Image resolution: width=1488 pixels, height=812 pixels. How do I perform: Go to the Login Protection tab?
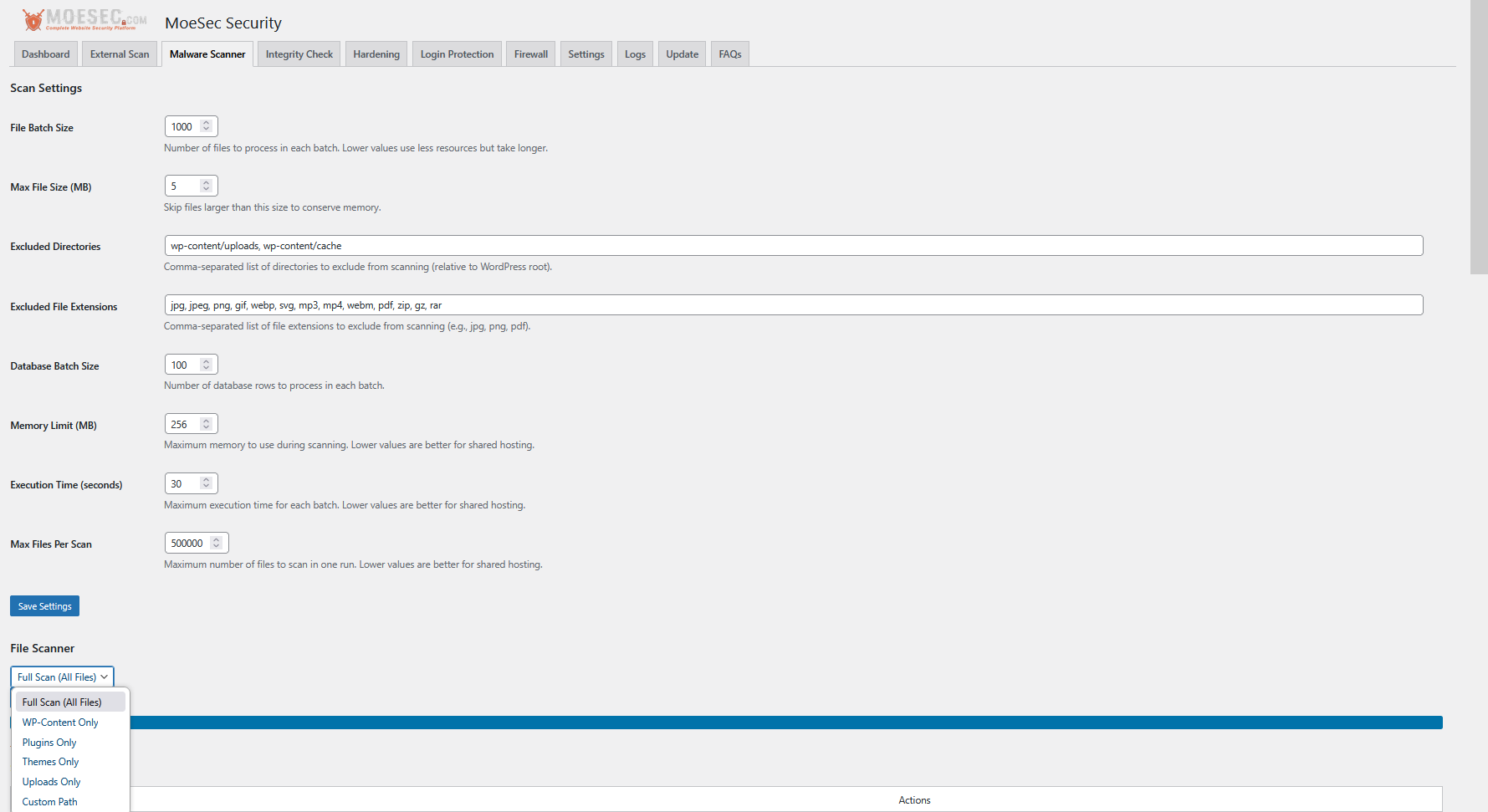(x=457, y=54)
